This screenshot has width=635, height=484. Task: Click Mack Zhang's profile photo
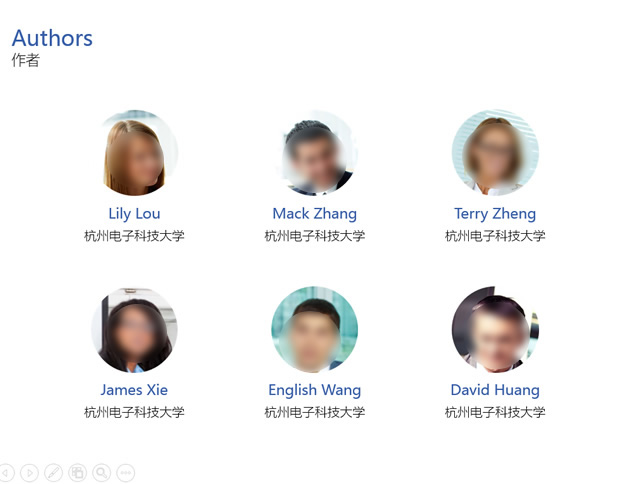click(315, 153)
